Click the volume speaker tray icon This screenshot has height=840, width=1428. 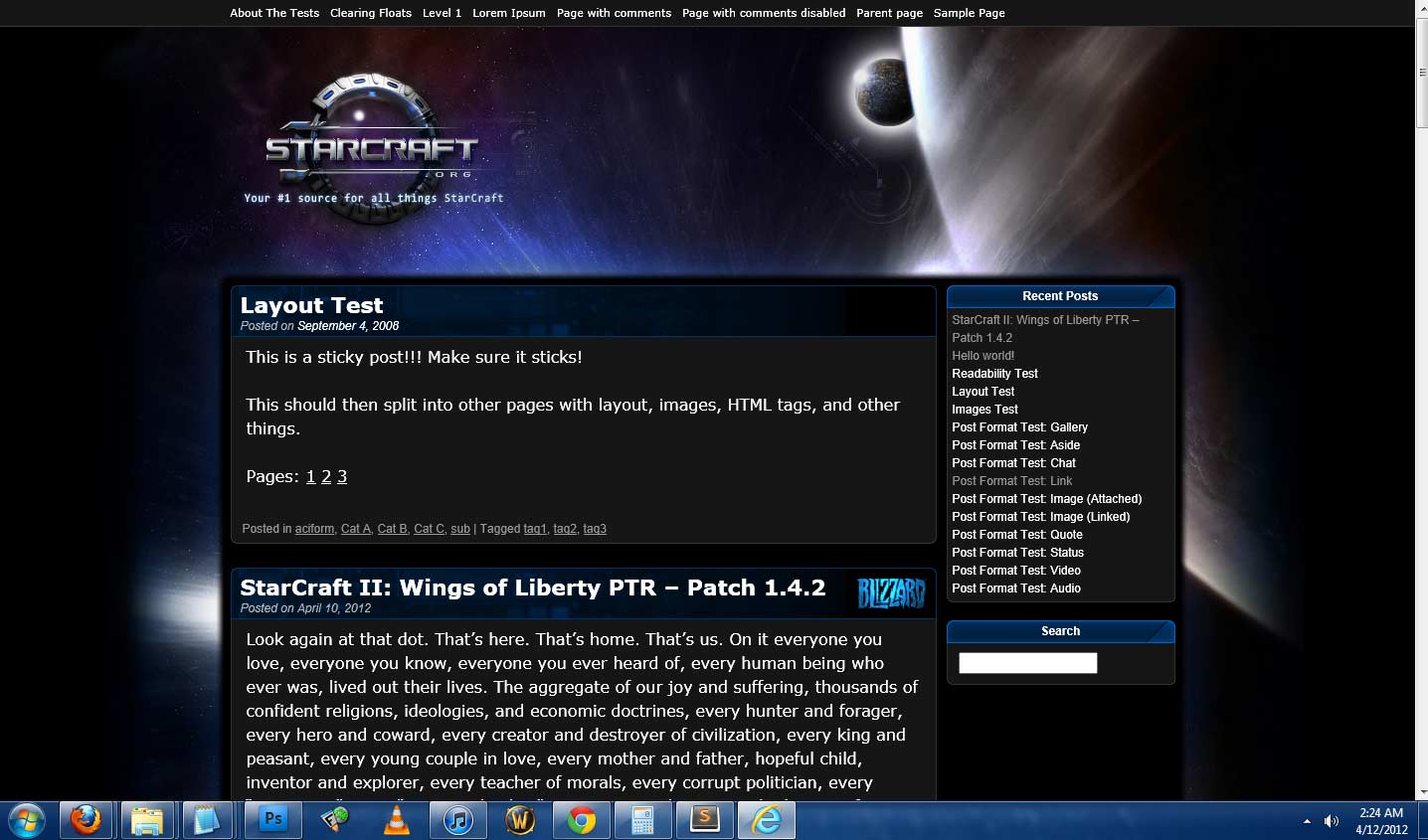pyautogui.click(x=1331, y=821)
